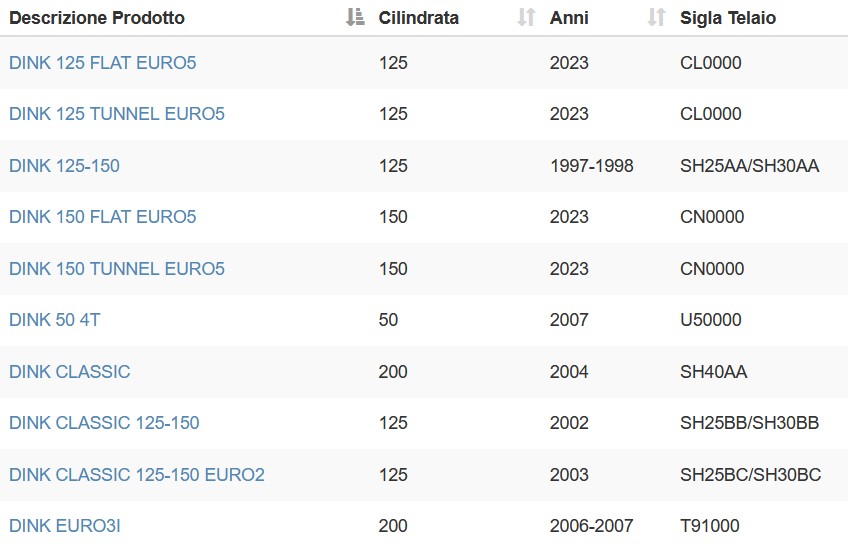The height and width of the screenshot is (546, 848).
Task: Open DINK 150 FLAT EURO5 link
Action: (x=103, y=217)
